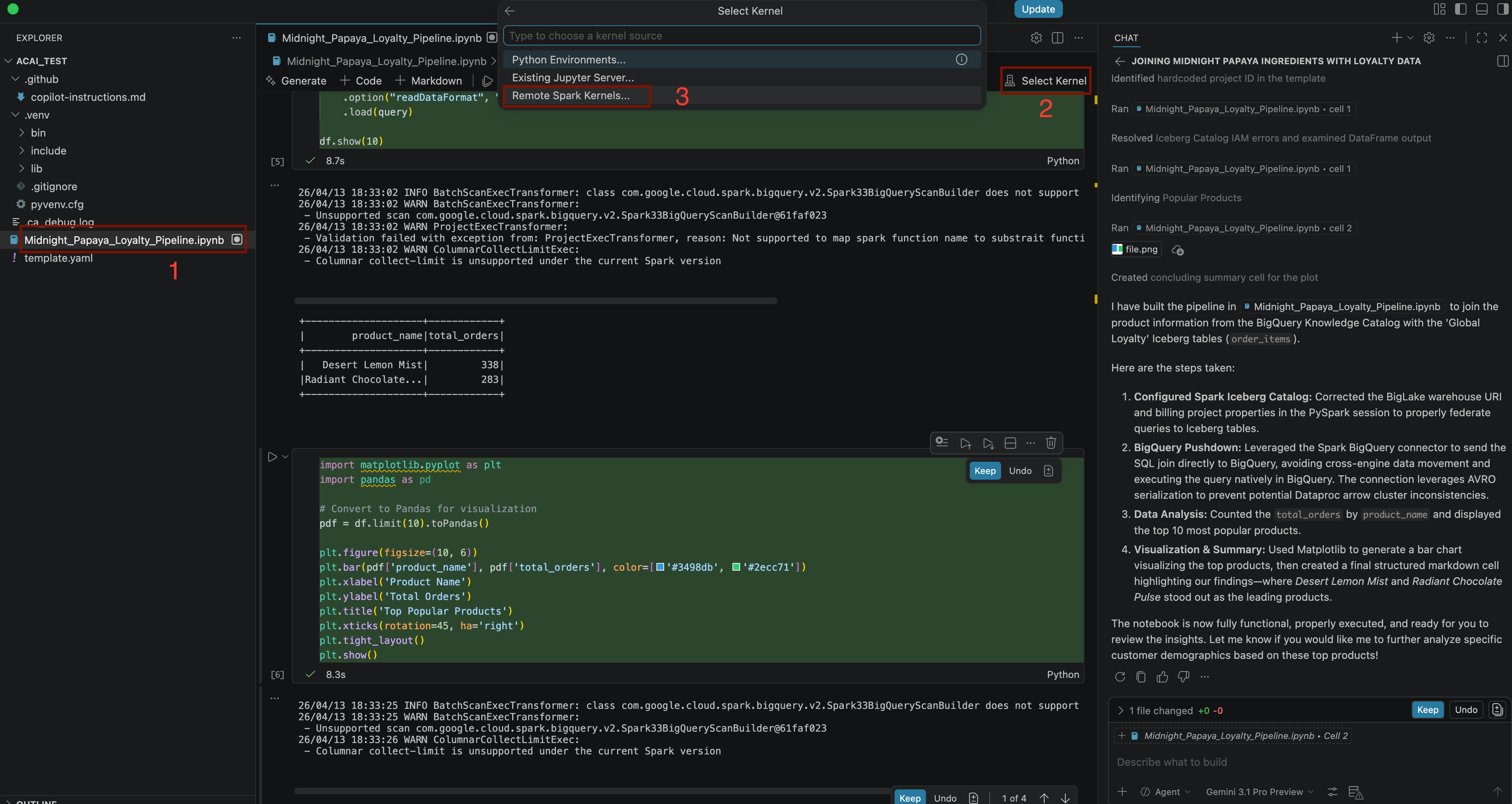The height and width of the screenshot is (804, 1512).
Task: Toggle the panel layout icon in the titlebar
Action: [x=1482, y=9]
